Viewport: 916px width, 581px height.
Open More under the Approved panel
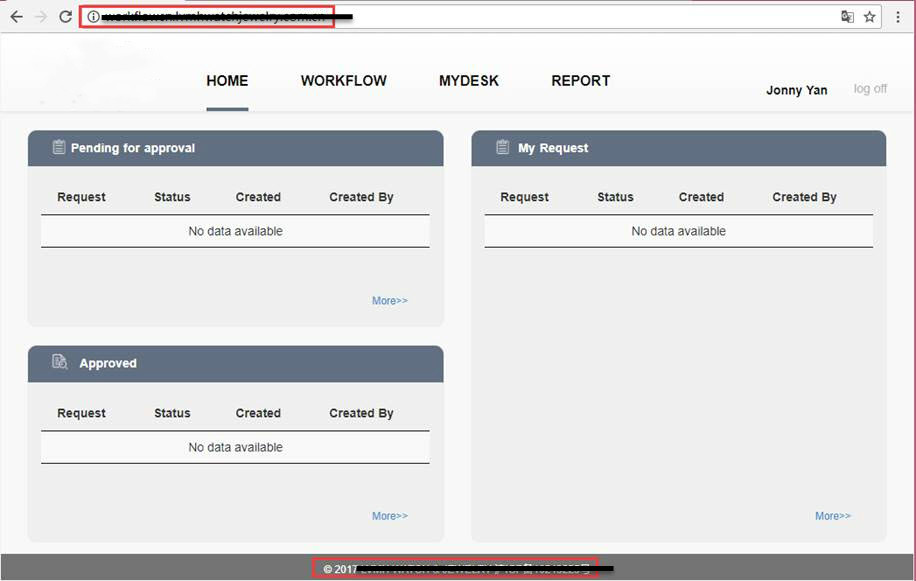(389, 516)
